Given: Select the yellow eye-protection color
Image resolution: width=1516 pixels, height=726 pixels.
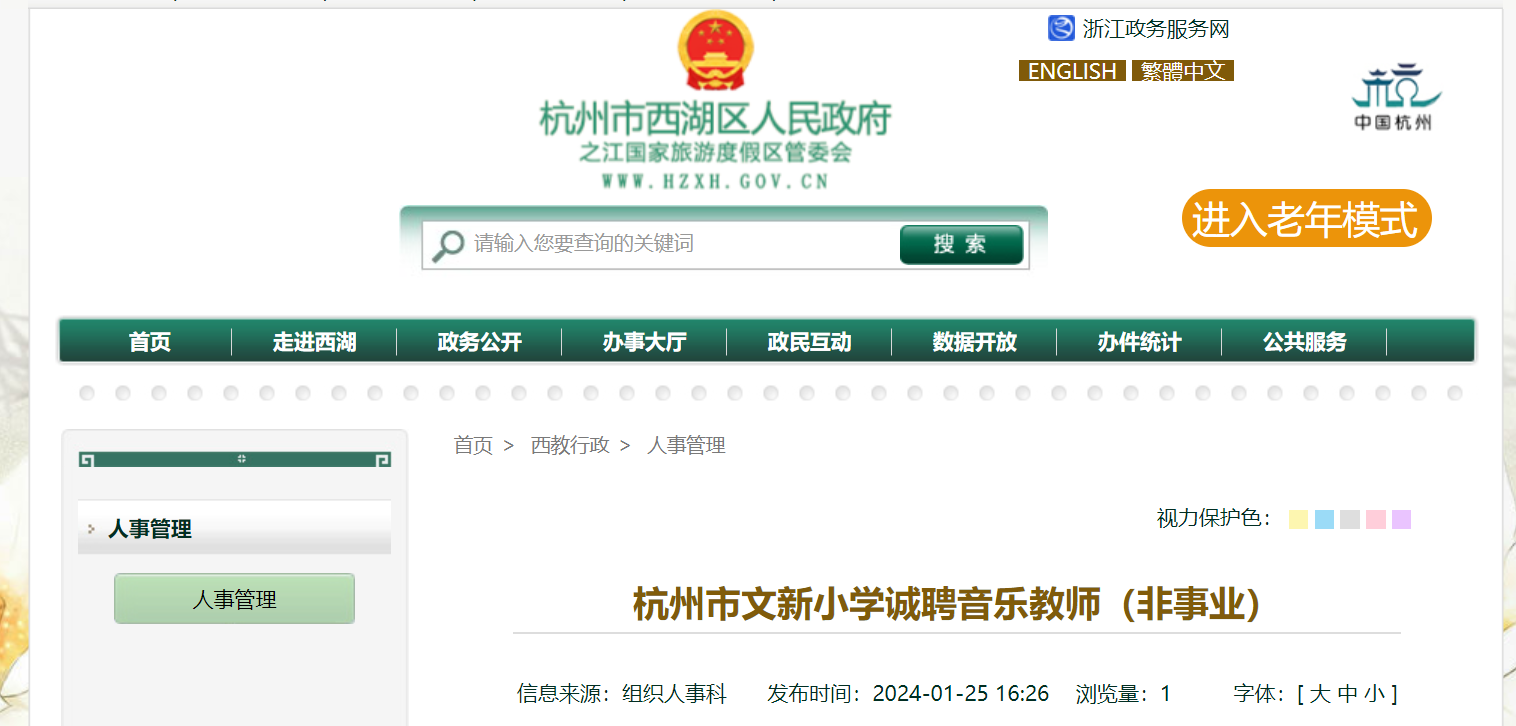Looking at the screenshot, I should pos(1299,519).
